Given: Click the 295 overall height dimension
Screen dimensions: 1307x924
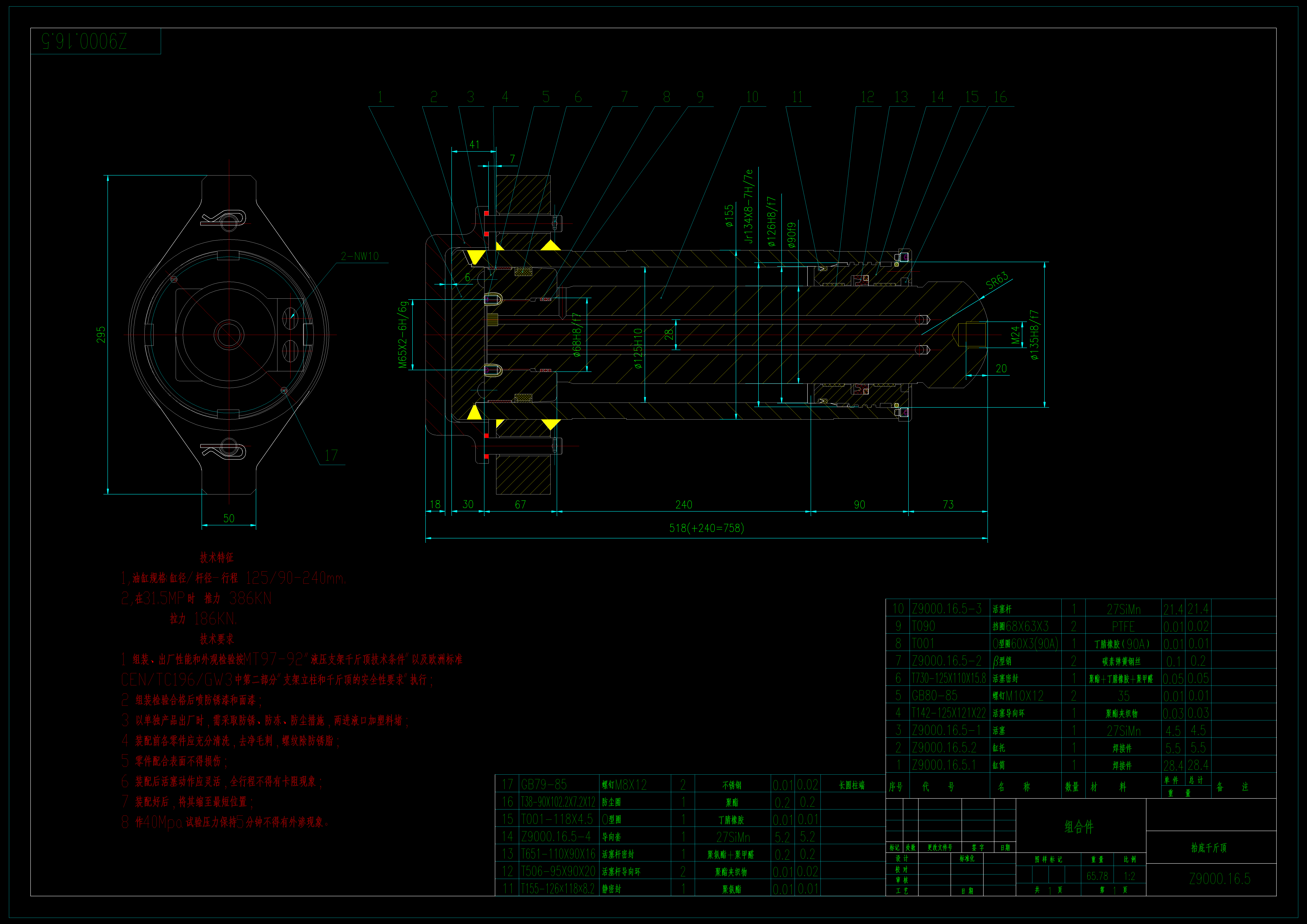Looking at the screenshot, I should pyautogui.click(x=101, y=334).
